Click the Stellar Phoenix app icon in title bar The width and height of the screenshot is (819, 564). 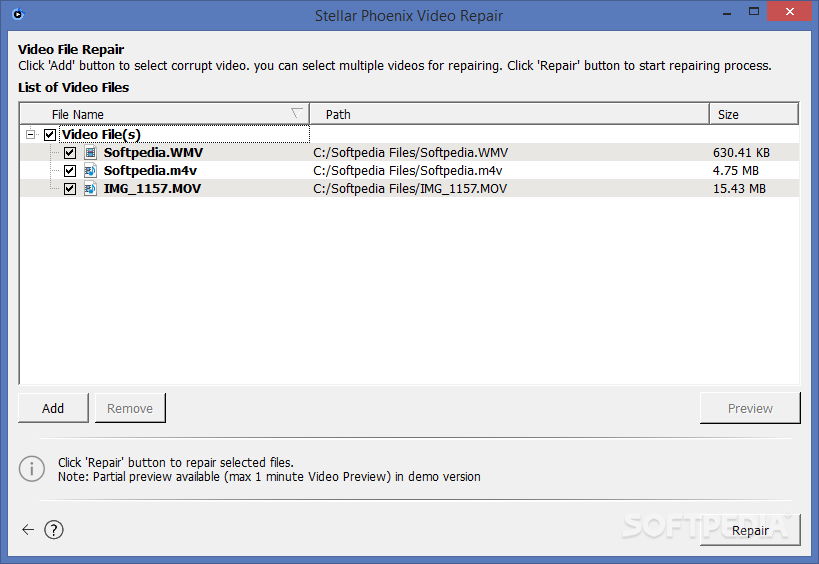[x=18, y=14]
